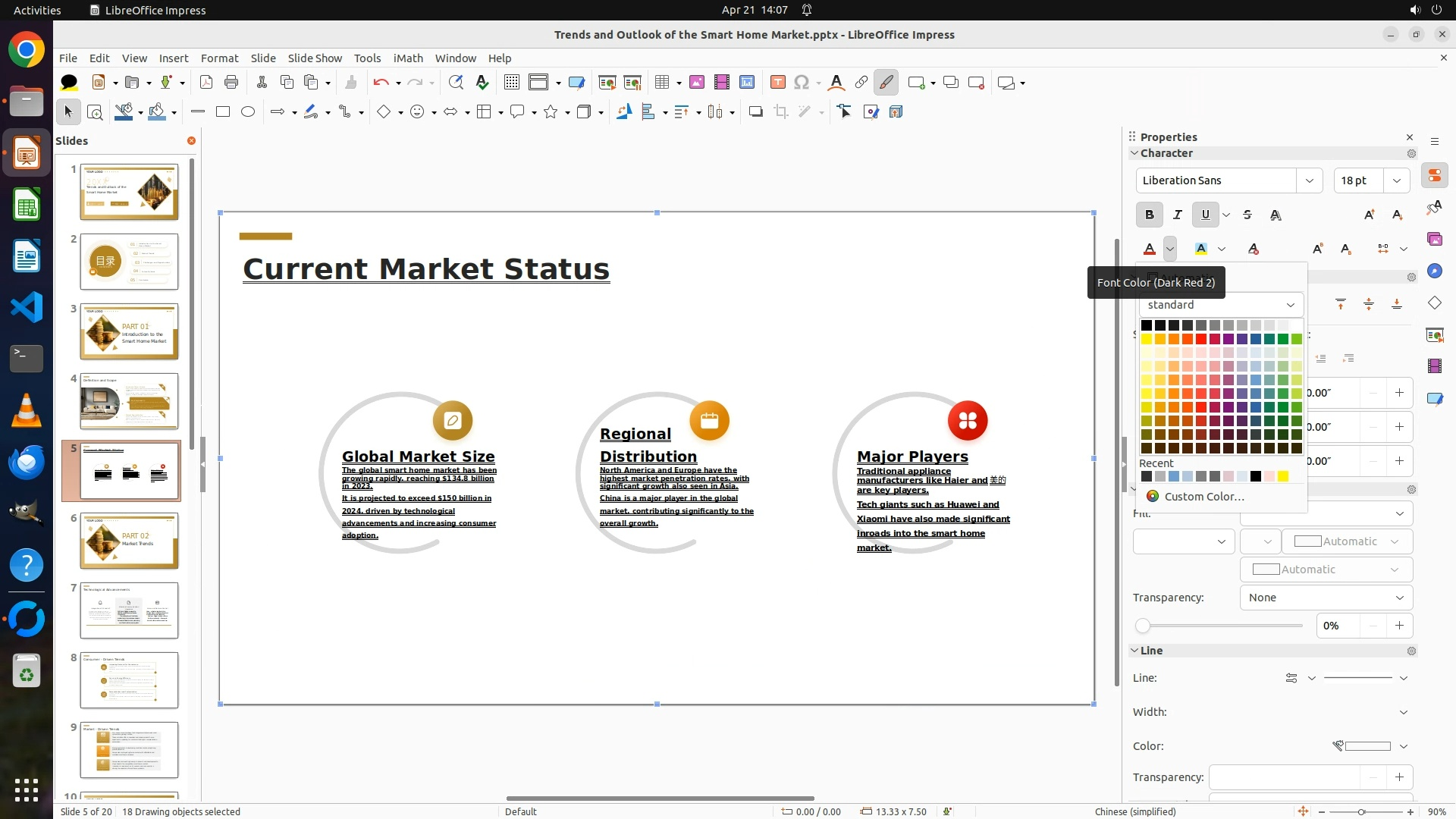The width and height of the screenshot is (1456, 819).
Task: Click the Insert Image toolbar icon
Action: (696, 83)
